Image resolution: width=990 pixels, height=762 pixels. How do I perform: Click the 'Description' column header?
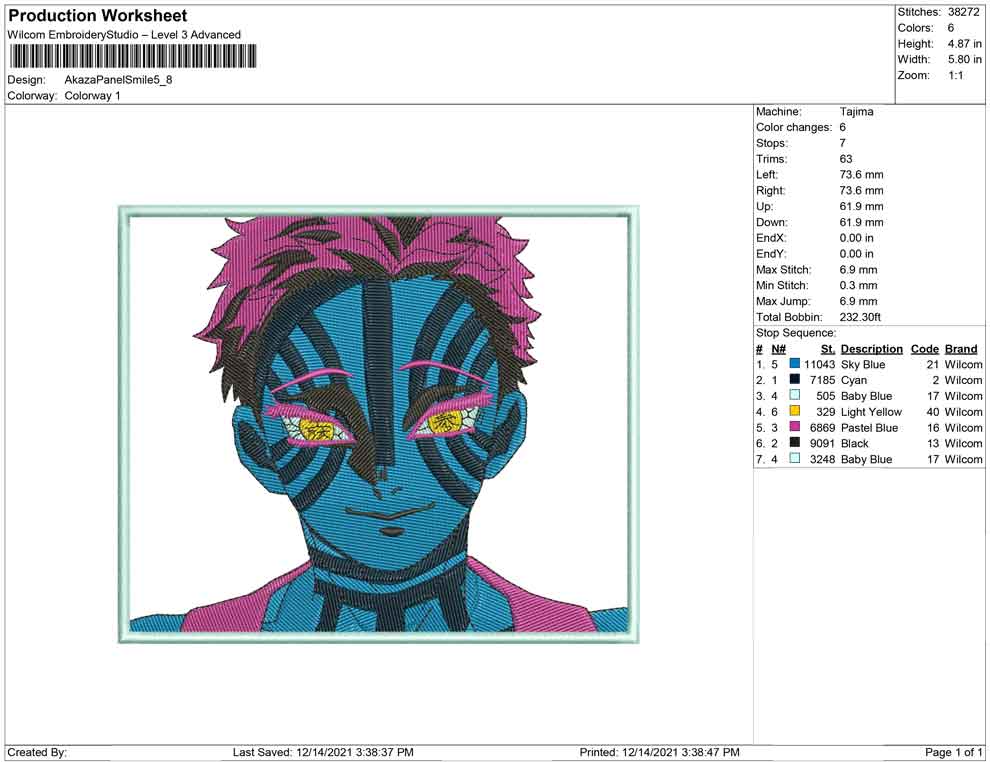(x=872, y=348)
